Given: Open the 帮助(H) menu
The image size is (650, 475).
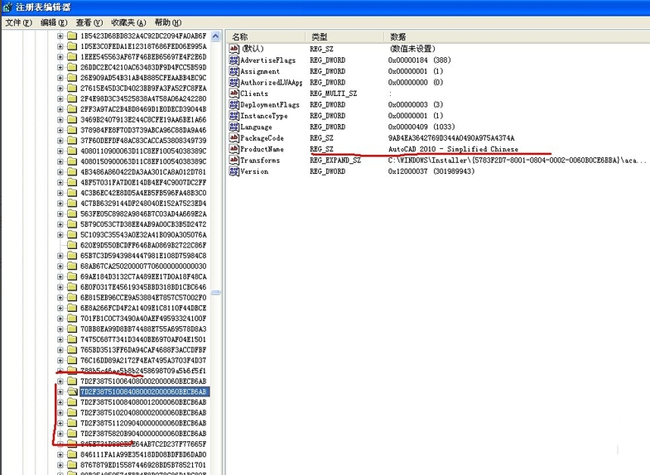Looking at the screenshot, I should click(x=168, y=22).
